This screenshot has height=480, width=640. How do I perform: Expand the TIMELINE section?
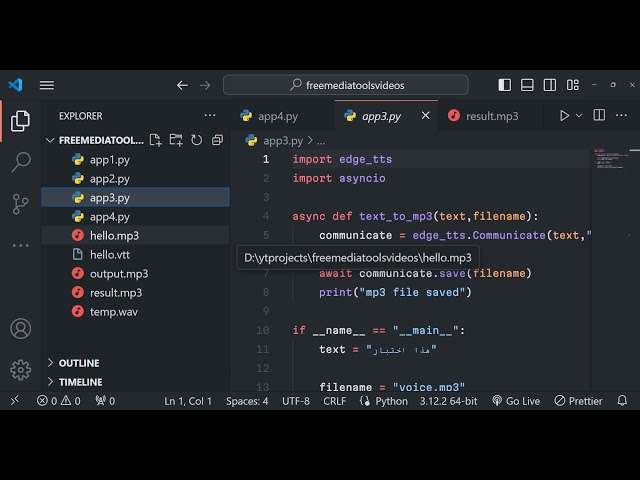80,382
